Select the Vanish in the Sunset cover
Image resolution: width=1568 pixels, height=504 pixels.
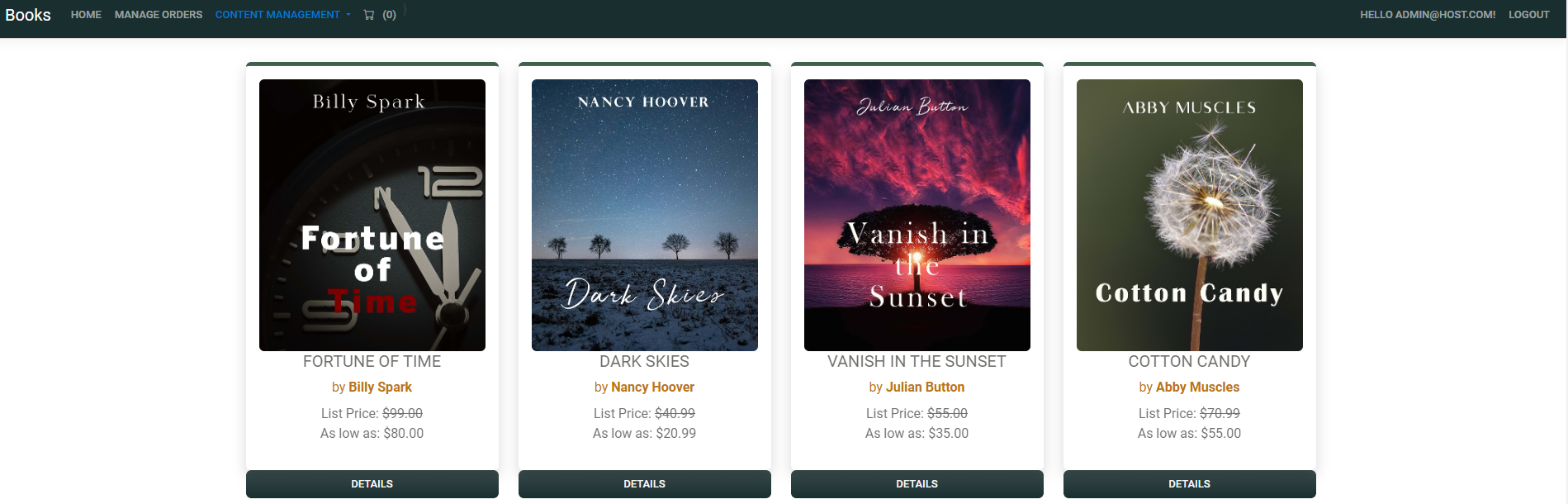point(917,215)
